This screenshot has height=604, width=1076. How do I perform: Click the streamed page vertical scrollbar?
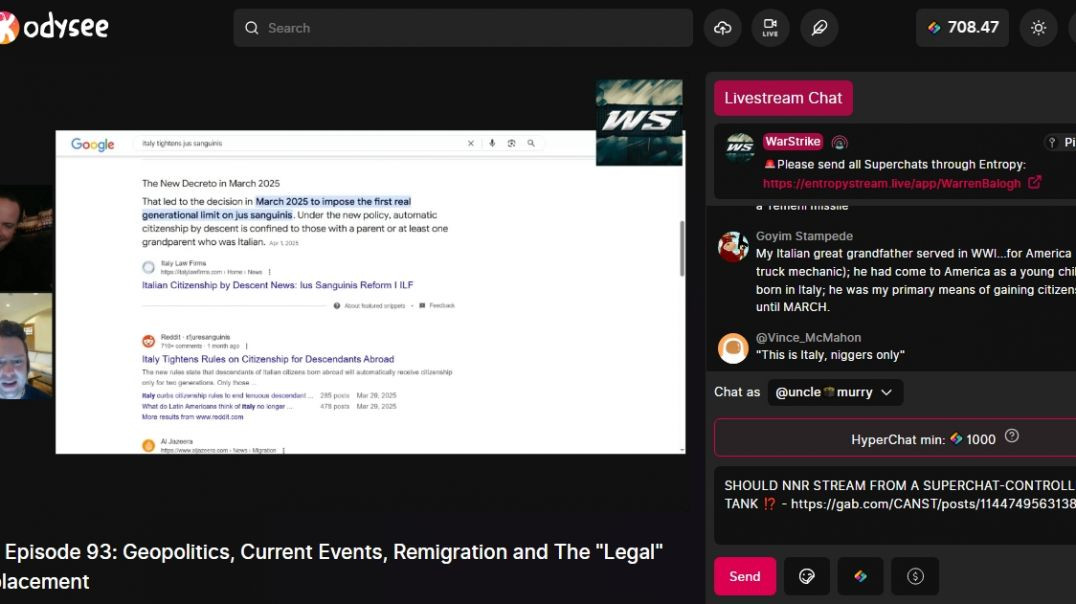click(681, 248)
